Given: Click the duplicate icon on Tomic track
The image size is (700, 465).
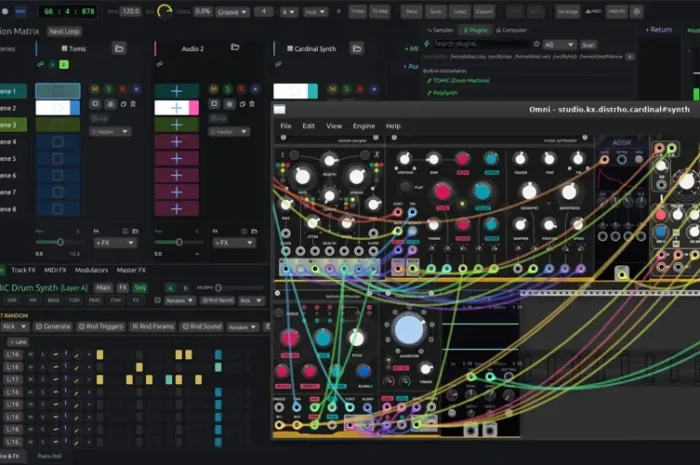Looking at the screenshot, I should click(x=124, y=104).
